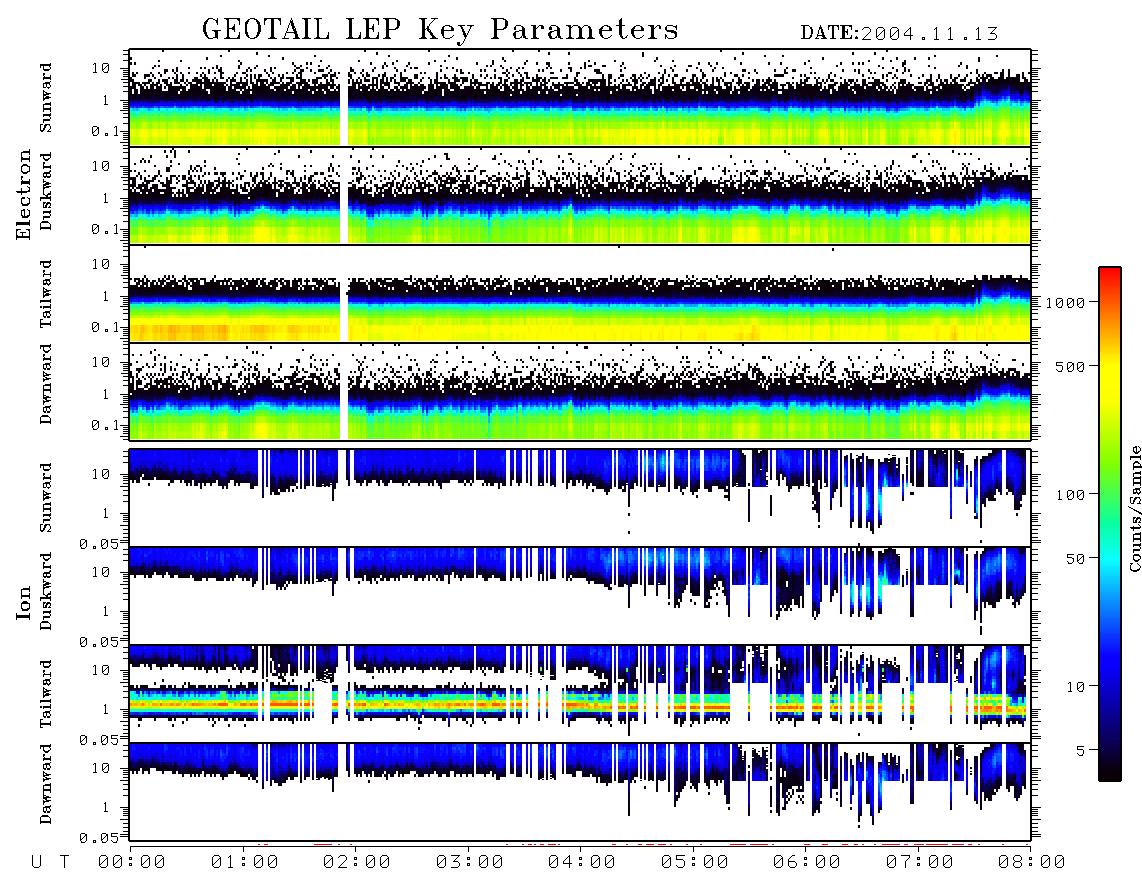Viewport: 1142px width, 880px height.
Task: Select the Electron "Tailward" panel label
Action: [46, 294]
